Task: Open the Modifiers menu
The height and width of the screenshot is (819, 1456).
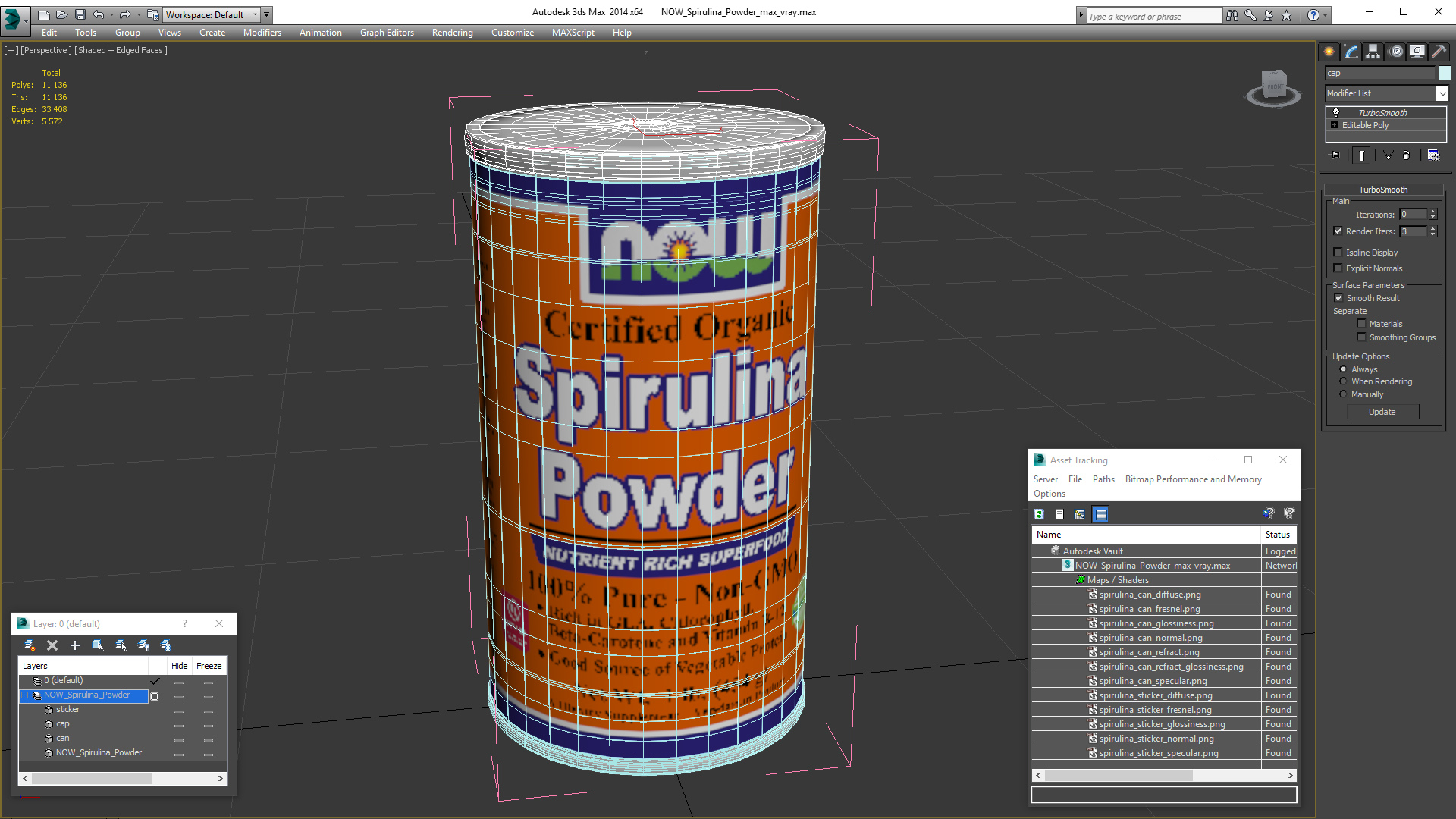Action: [x=262, y=33]
